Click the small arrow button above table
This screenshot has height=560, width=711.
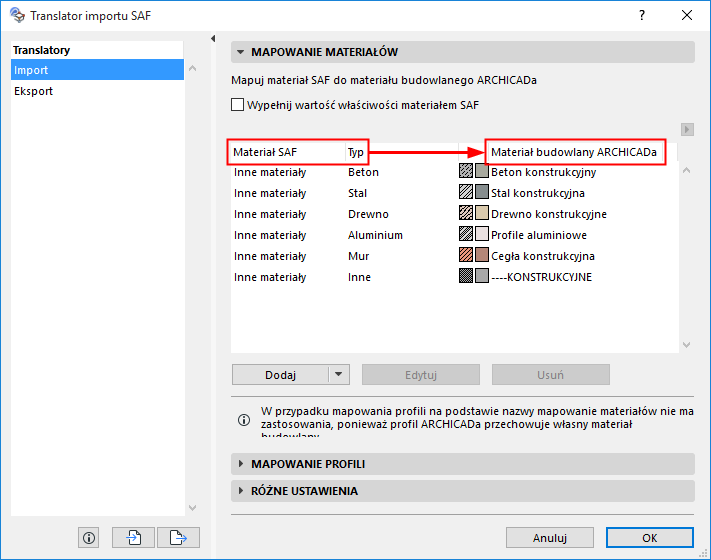[x=687, y=130]
